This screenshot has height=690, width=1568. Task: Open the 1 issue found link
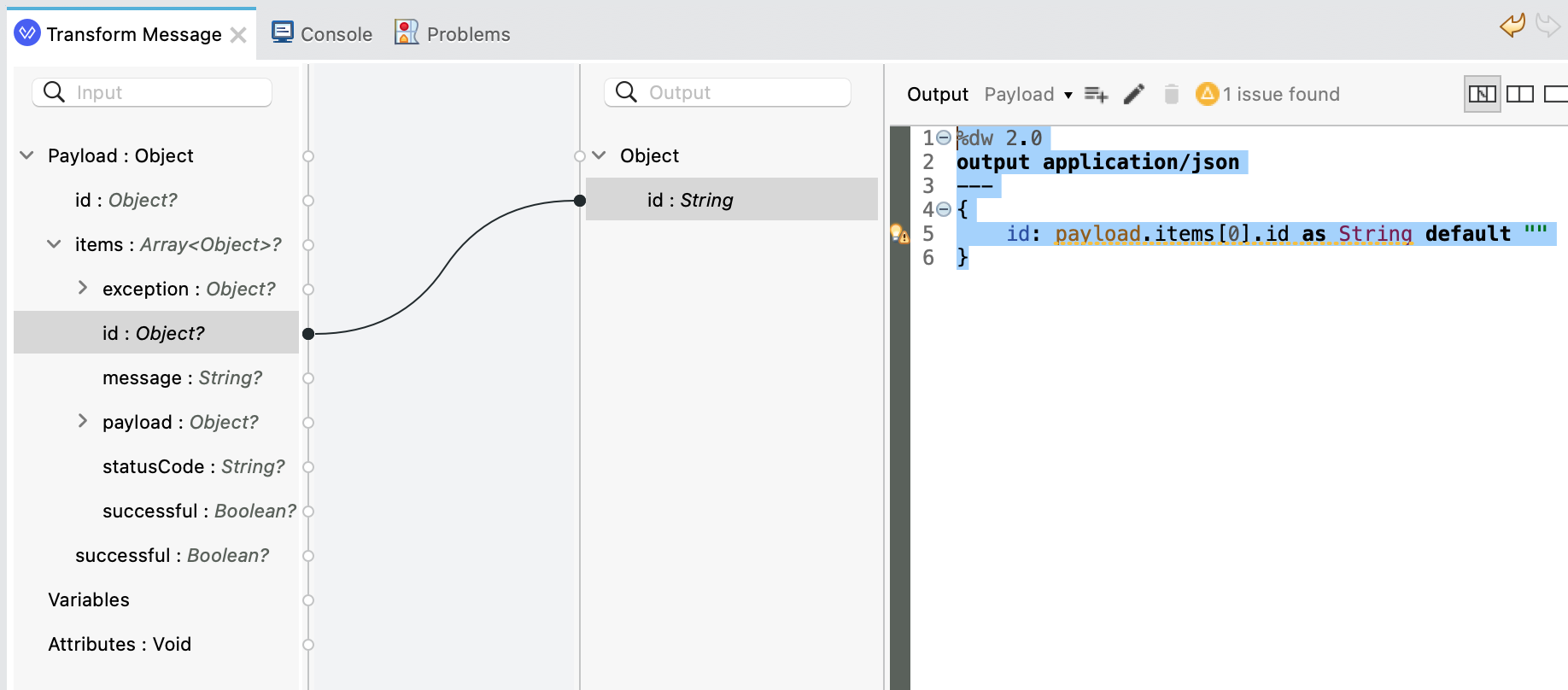pyautogui.click(x=1280, y=94)
